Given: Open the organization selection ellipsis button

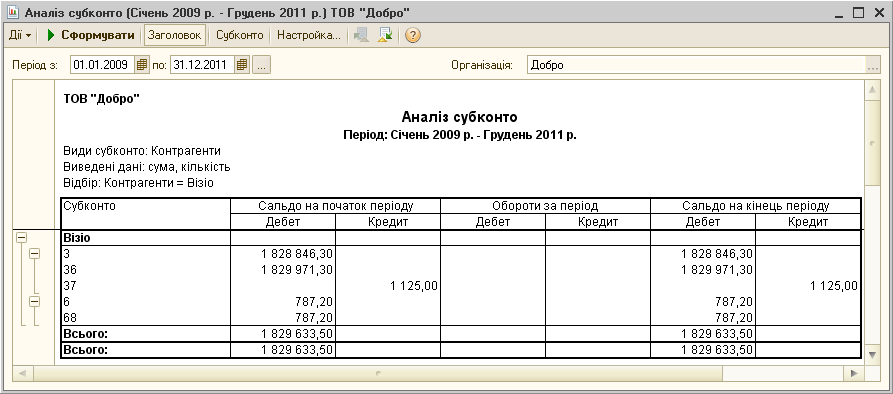Looking at the screenshot, I should tap(872, 65).
